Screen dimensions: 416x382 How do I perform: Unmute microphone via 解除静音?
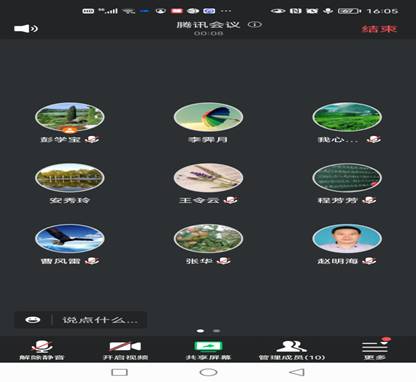[42, 350]
